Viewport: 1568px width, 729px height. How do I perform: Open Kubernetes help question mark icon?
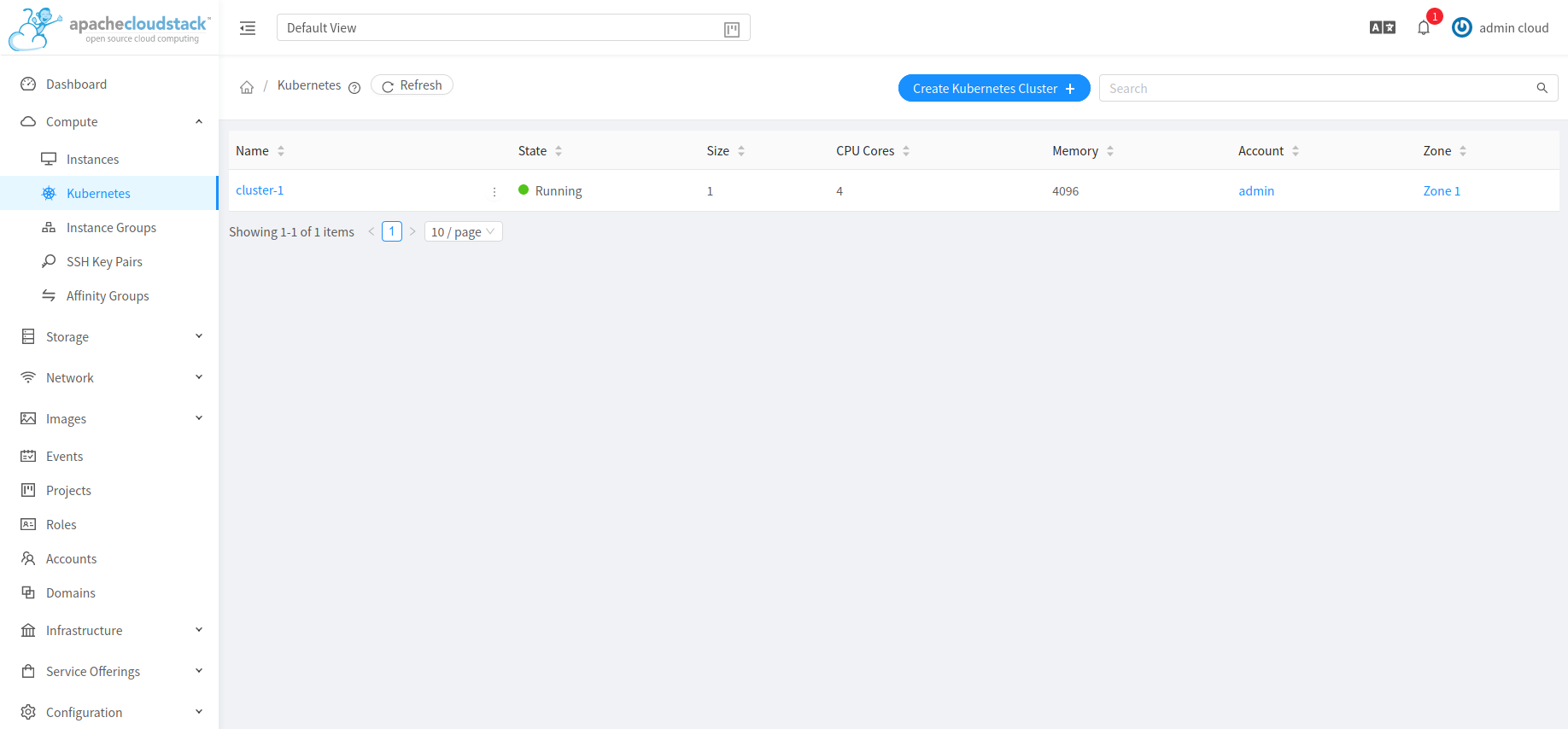click(354, 87)
